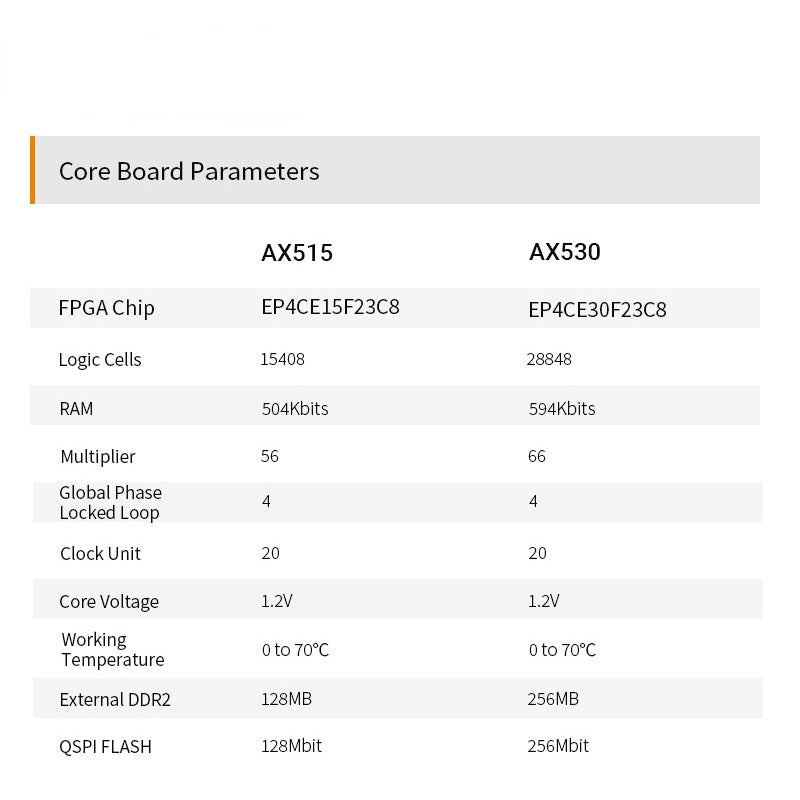Click the Clock Unit row label

[100, 554]
